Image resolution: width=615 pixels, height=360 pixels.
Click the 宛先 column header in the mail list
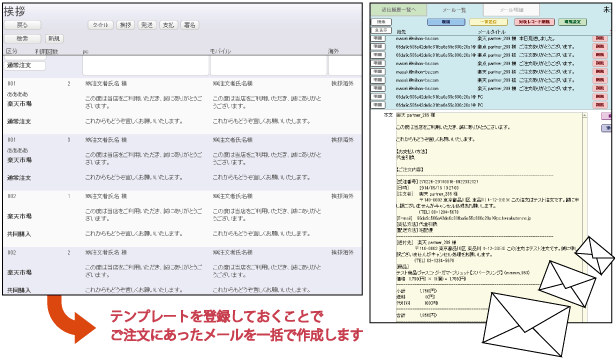point(401,32)
